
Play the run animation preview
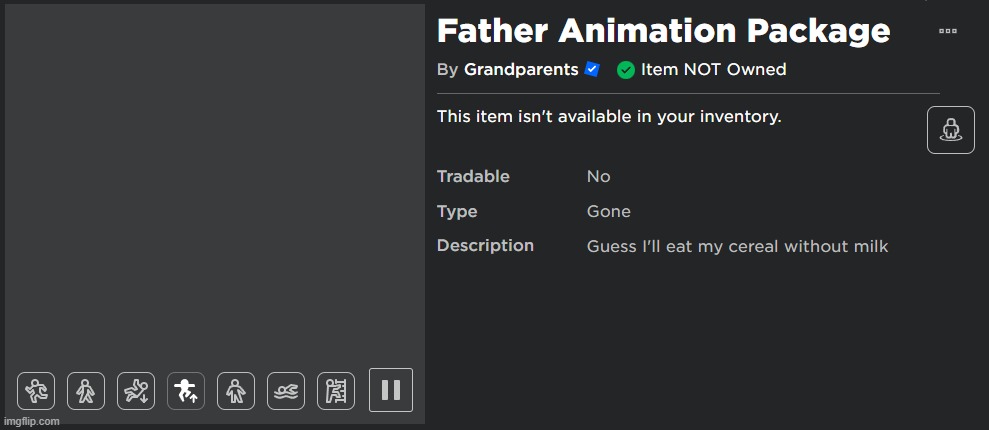pos(36,391)
